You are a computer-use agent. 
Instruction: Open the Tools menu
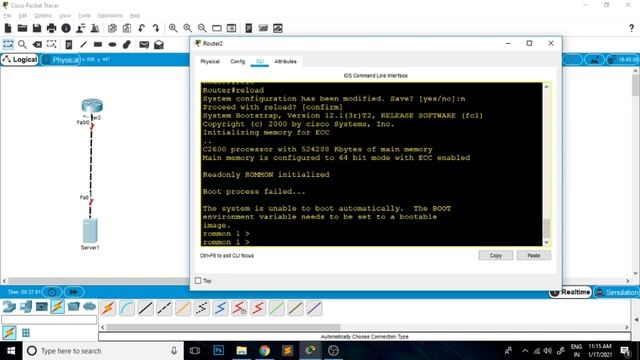point(84,16)
